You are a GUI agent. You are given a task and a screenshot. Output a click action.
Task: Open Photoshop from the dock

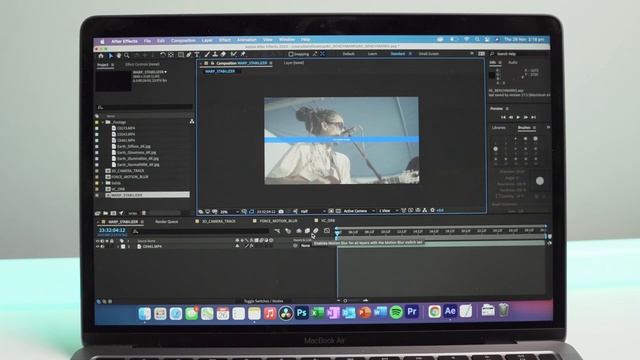pyautogui.click(x=302, y=313)
